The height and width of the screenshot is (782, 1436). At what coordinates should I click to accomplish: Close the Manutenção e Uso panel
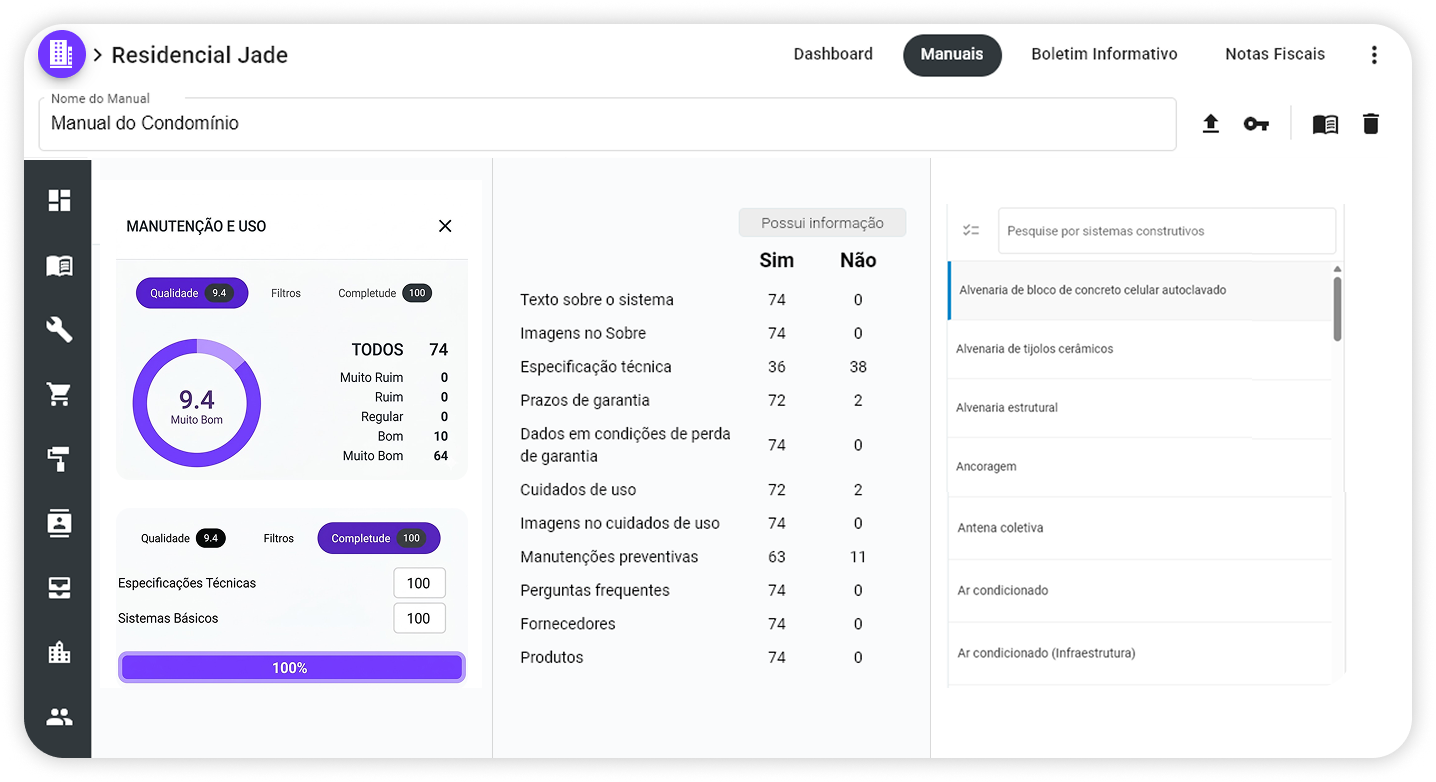[445, 226]
